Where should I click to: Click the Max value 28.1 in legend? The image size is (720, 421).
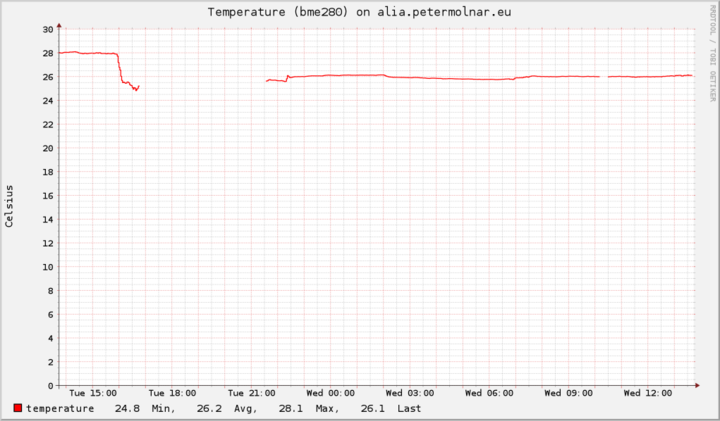pos(290,408)
